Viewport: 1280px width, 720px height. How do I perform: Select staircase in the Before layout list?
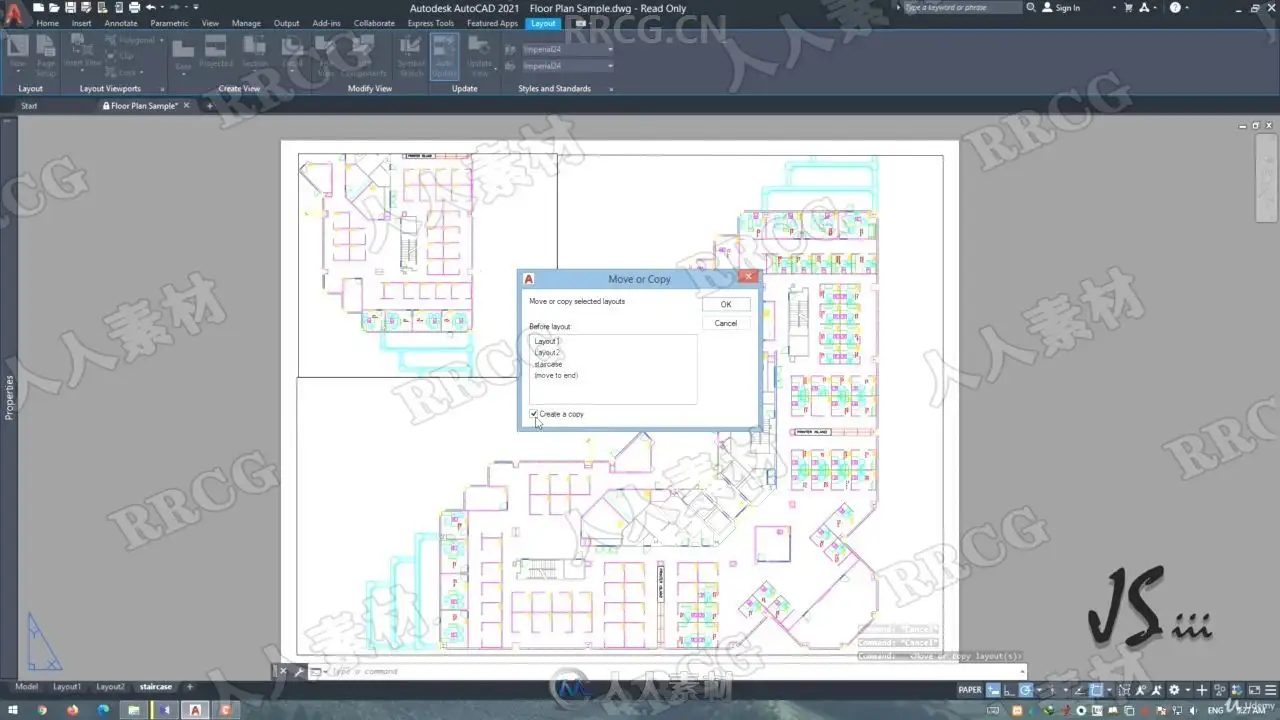548,364
